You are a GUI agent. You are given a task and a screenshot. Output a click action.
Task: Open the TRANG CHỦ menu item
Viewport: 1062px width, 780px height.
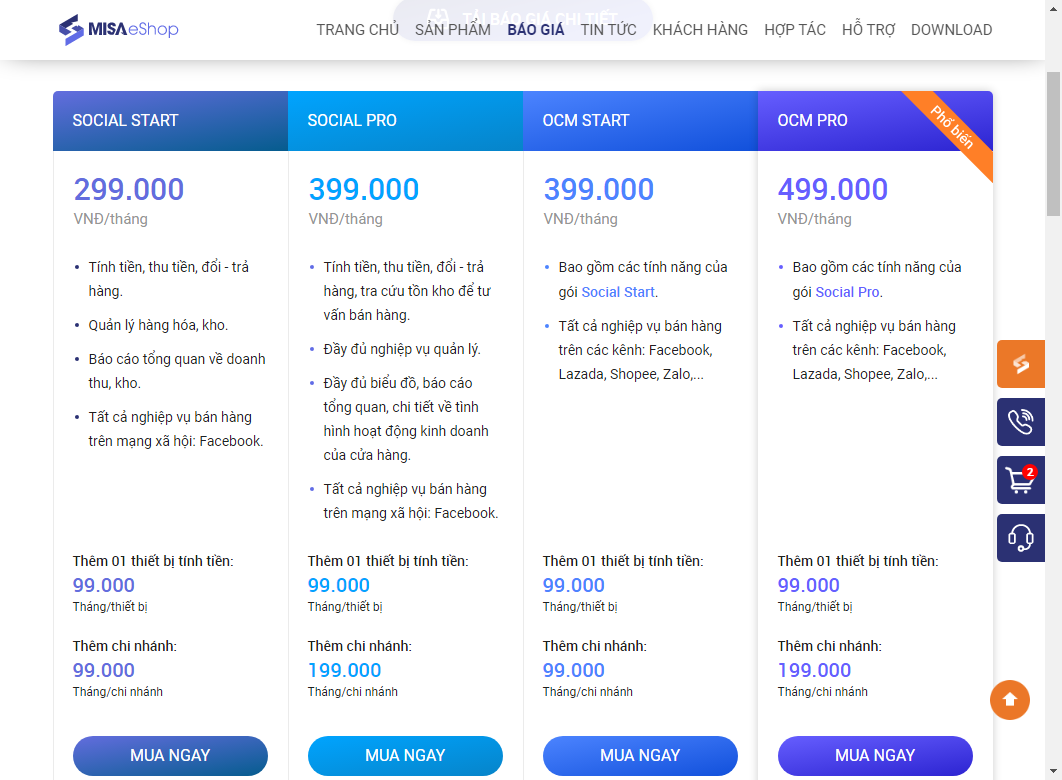coord(357,30)
